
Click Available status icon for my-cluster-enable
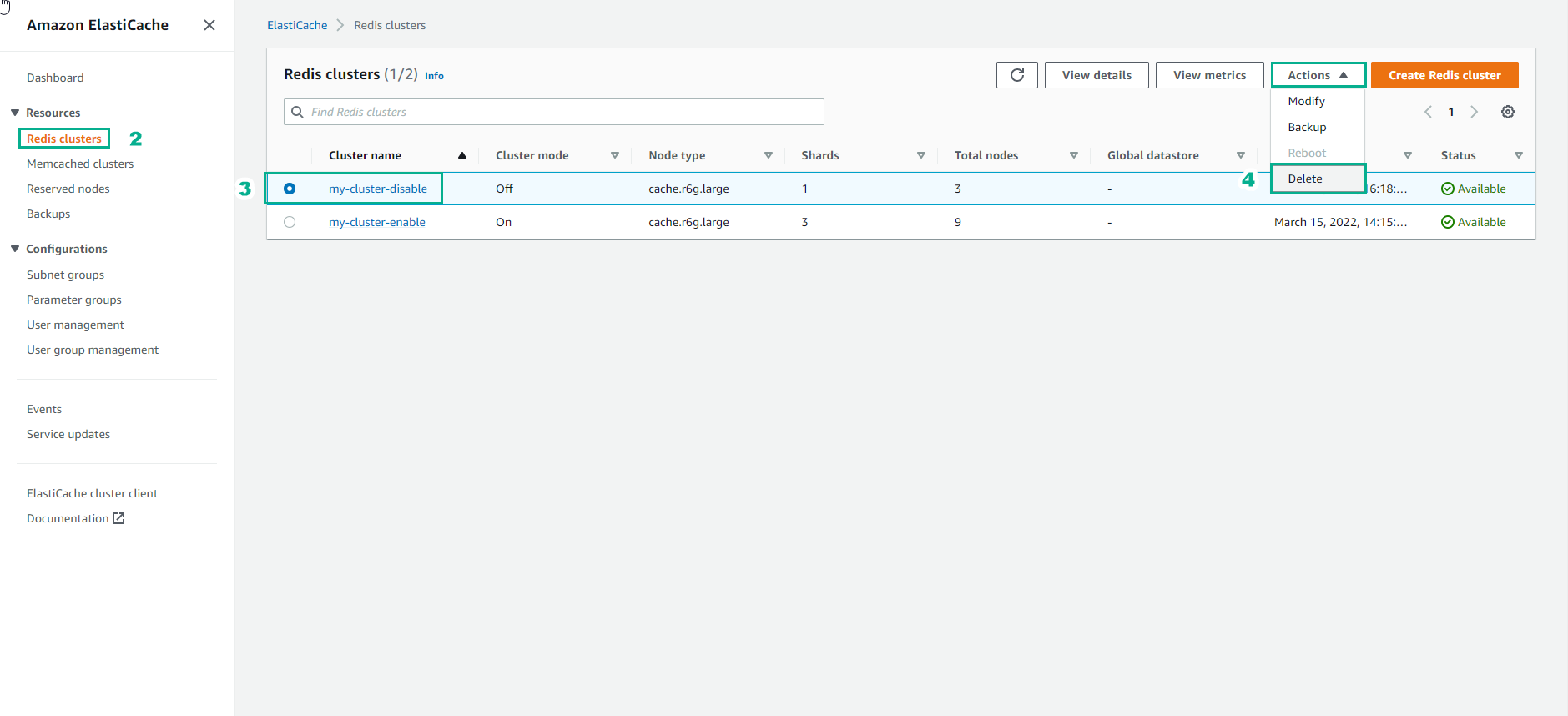1448,222
